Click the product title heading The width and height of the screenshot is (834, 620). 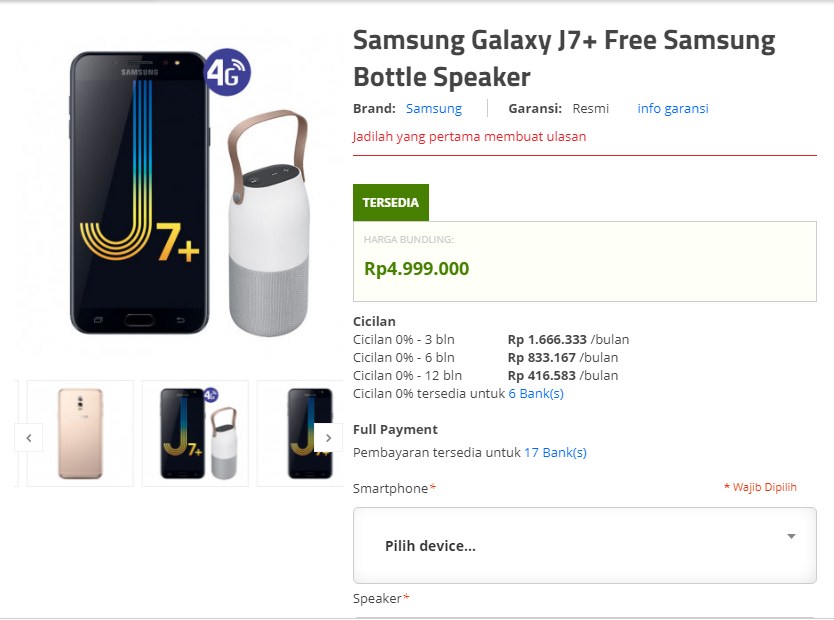click(564, 58)
